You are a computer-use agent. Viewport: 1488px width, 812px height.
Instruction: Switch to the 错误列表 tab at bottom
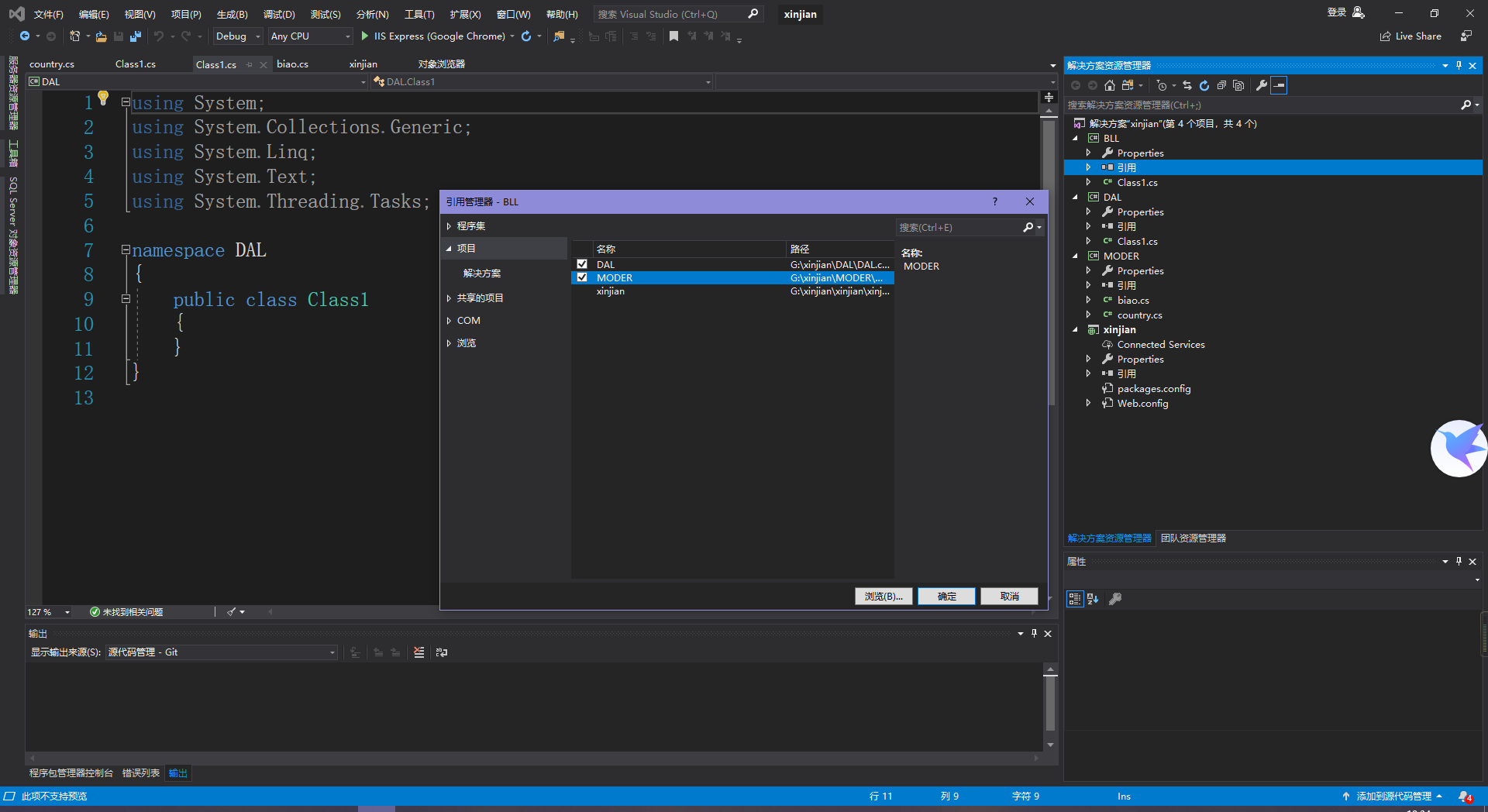tap(141, 773)
